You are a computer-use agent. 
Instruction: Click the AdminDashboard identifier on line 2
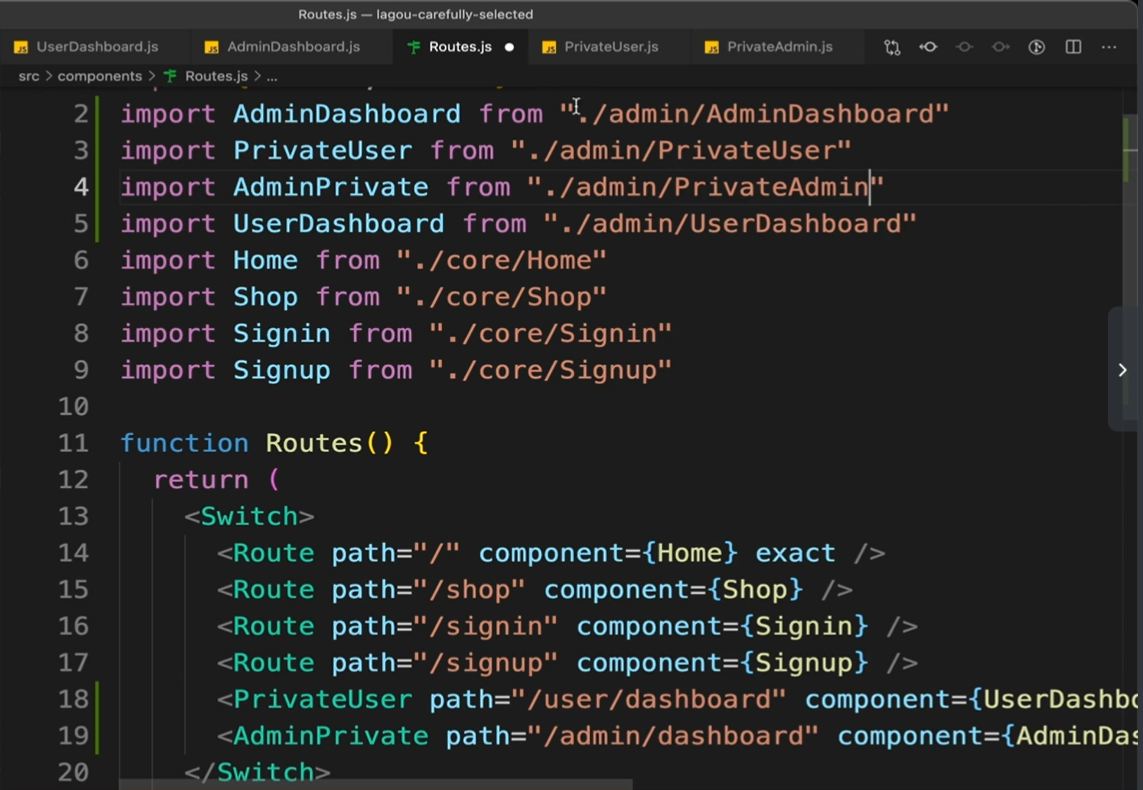pyautogui.click(x=347, y=114)
